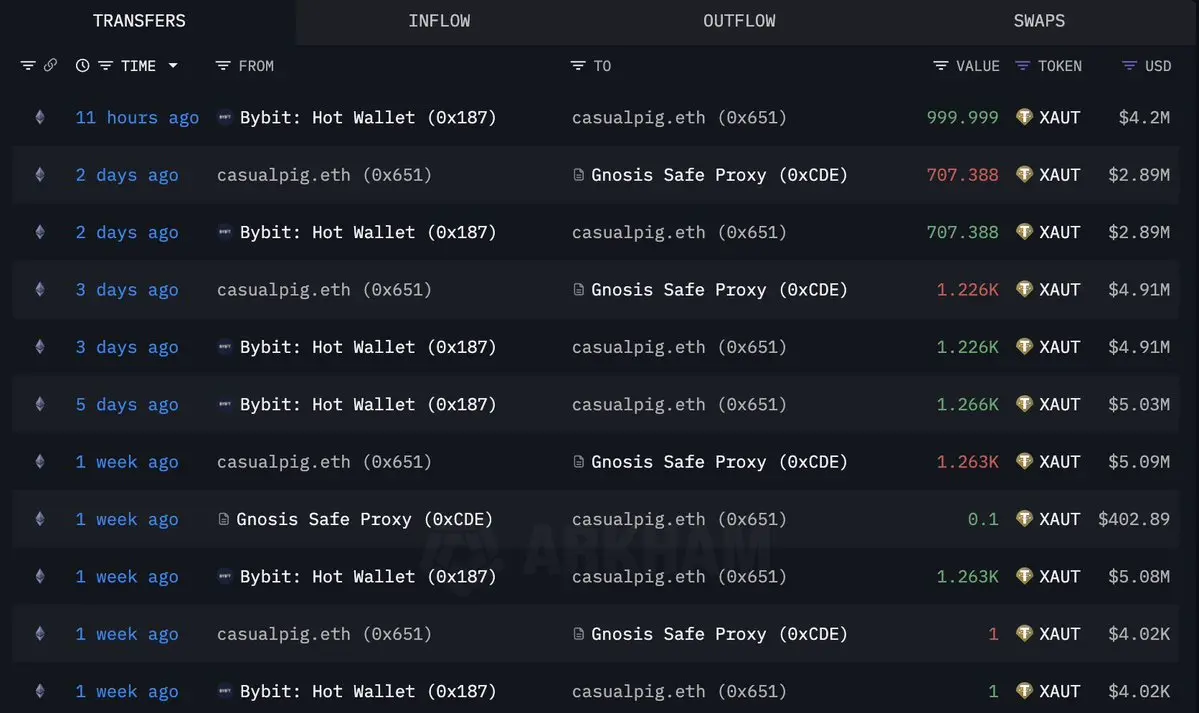Click the chain link icon in the header

(x=51, y=65)
